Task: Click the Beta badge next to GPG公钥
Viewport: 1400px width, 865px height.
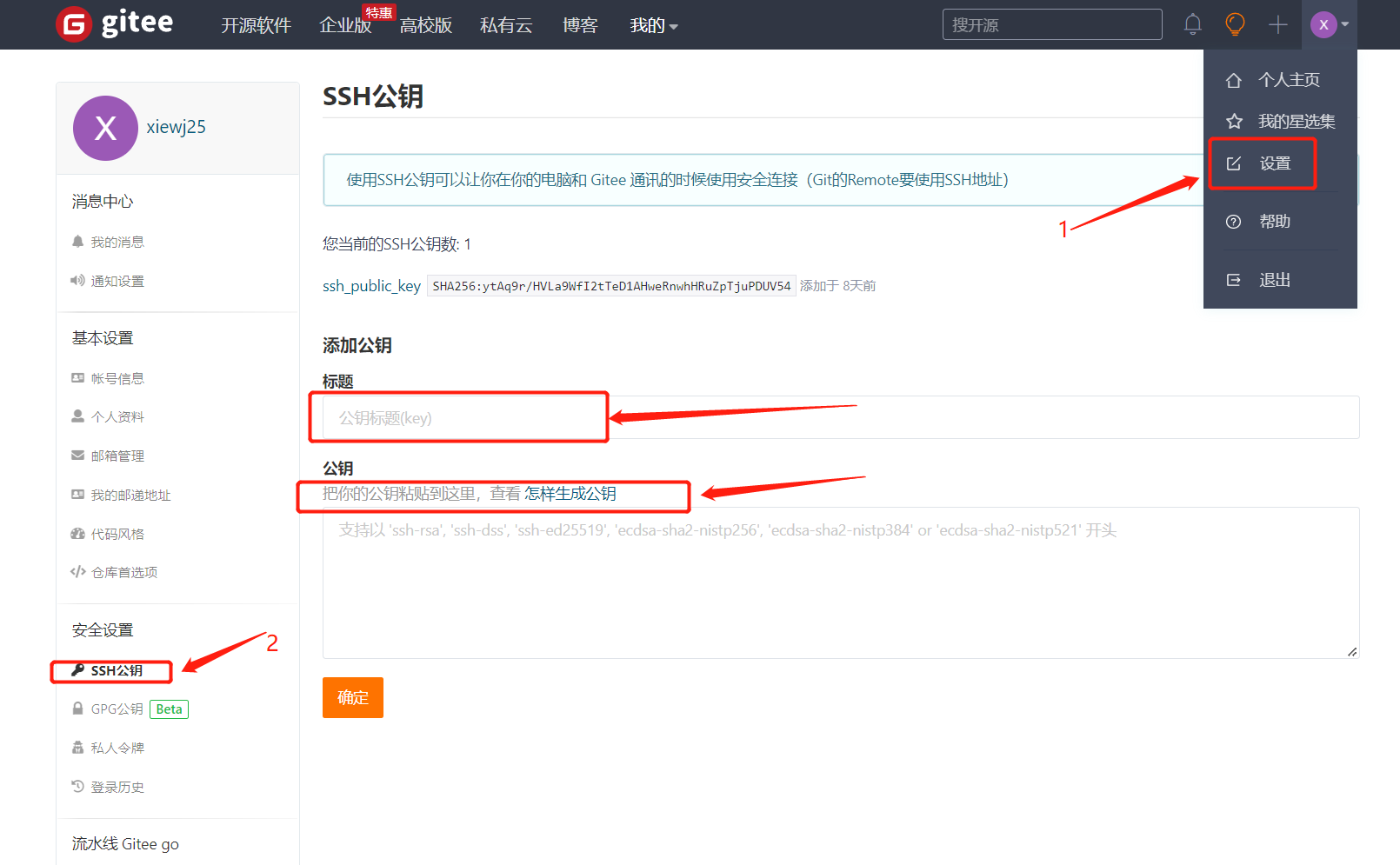Action: pyautogui.click(x=170, y=709)
